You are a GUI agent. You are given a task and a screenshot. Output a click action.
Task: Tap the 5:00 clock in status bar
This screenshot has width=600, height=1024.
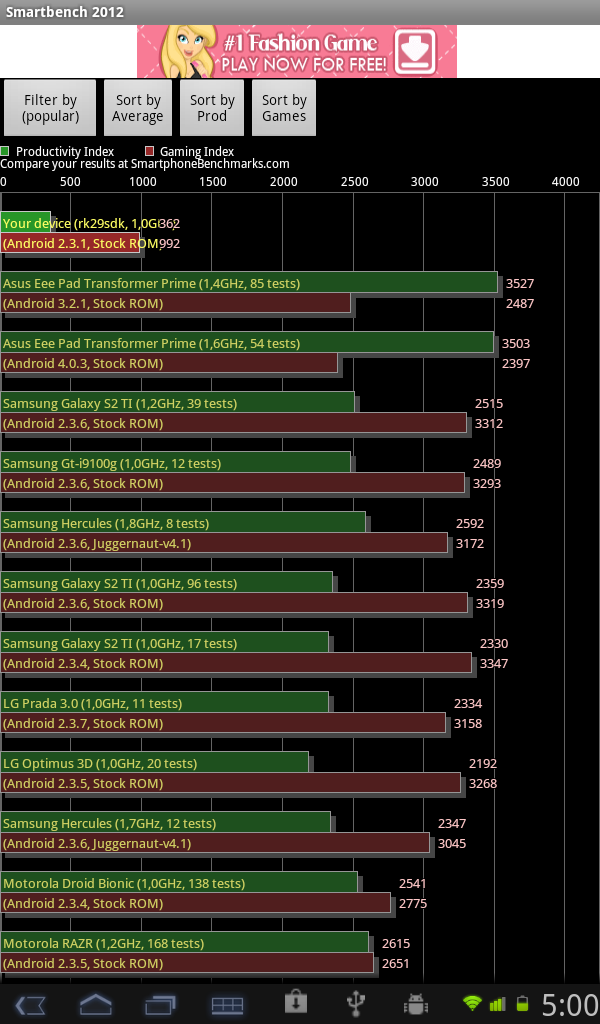click(569, 1004)
